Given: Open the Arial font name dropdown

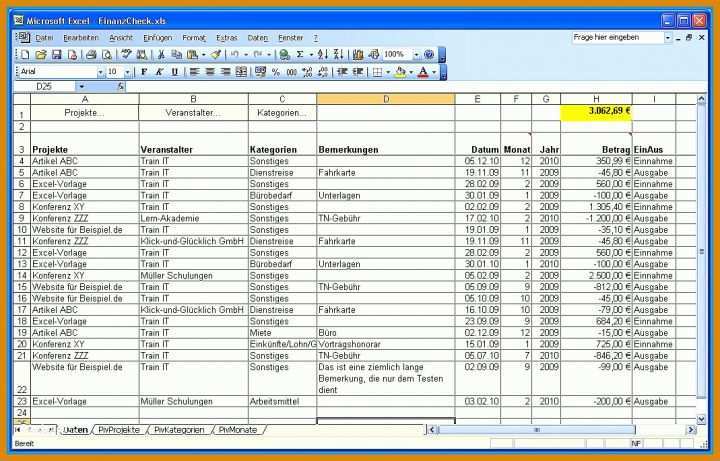Looking at the screenshot, I should pos(100,73).
